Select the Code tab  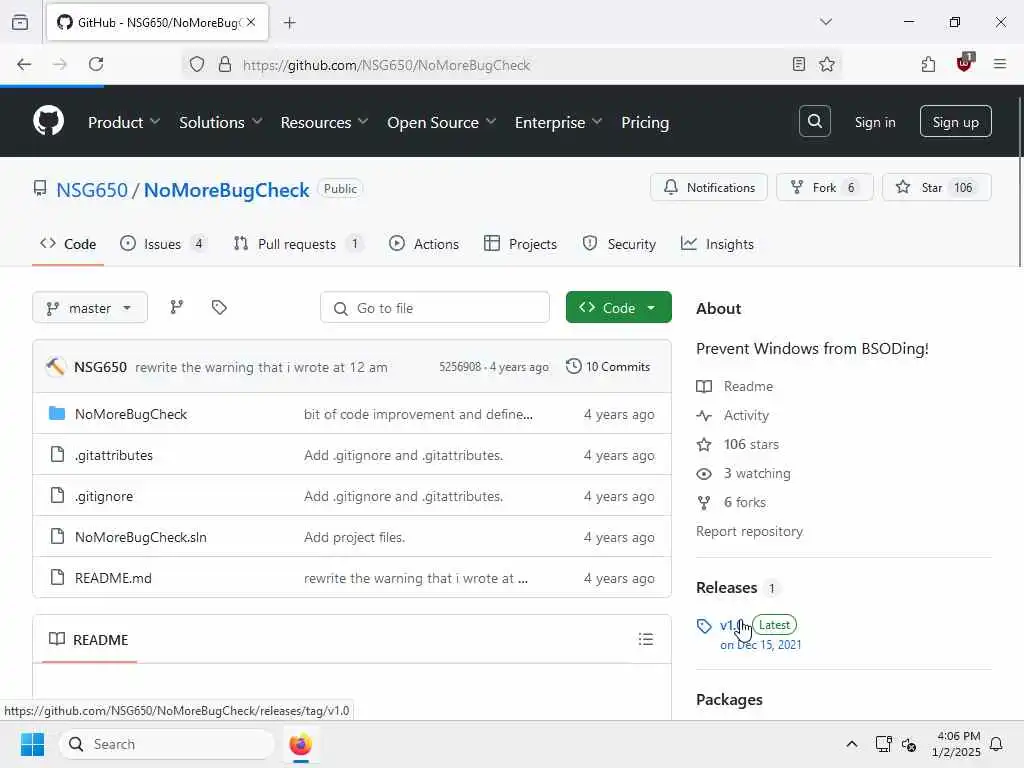point(68,244)
